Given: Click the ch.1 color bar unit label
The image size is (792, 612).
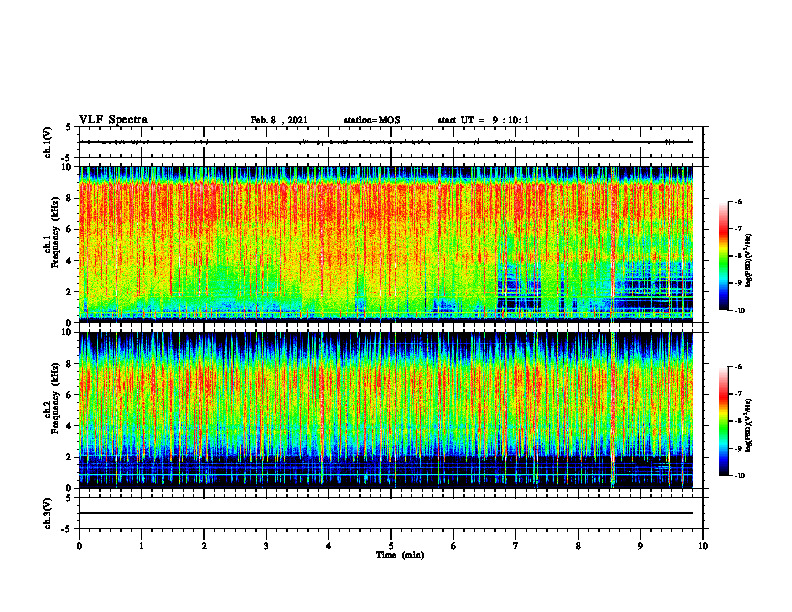Looking at the screenshot, I should (749, 261).
